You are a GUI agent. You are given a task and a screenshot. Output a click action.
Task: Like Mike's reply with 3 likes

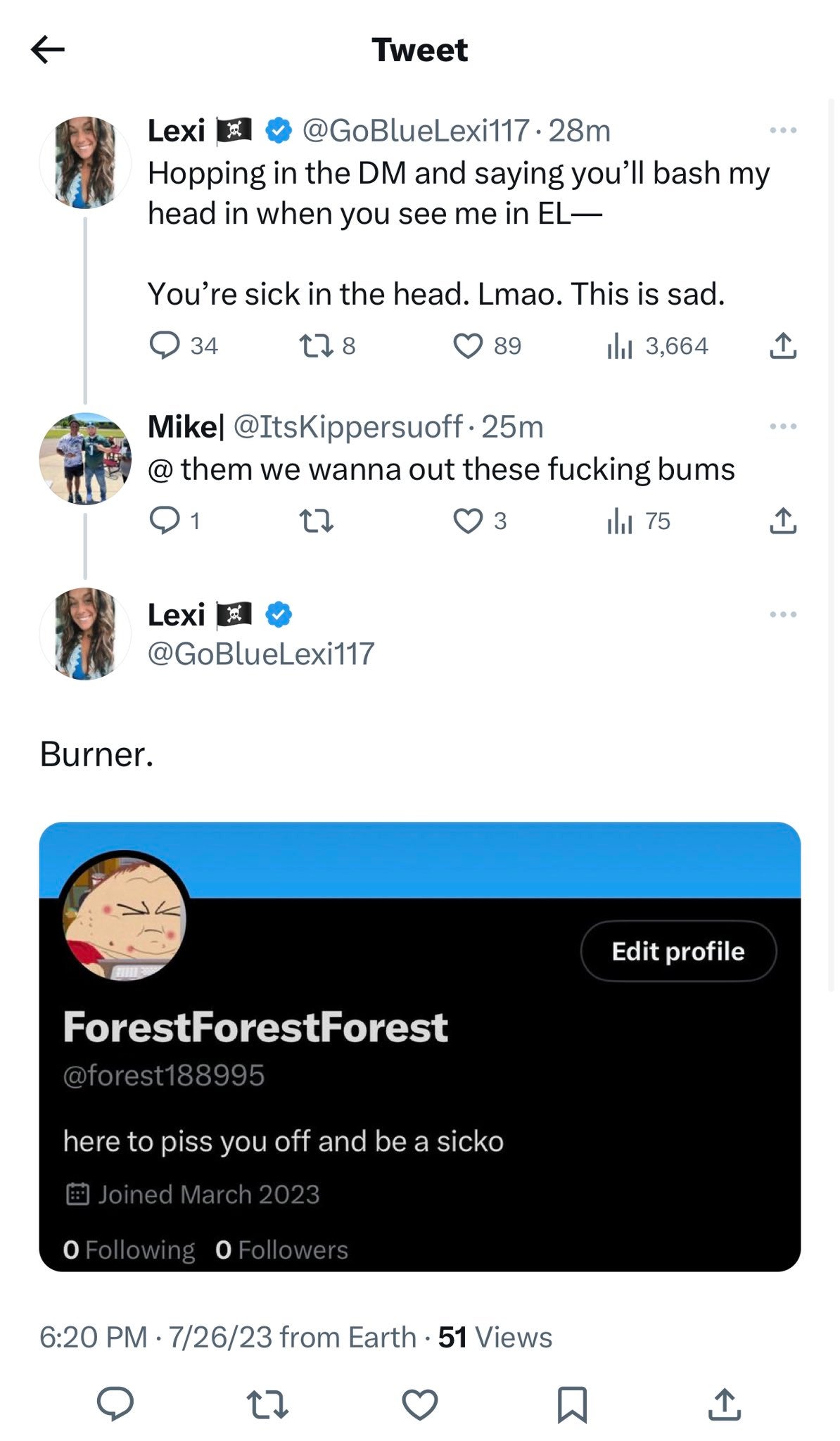[468, 521]
